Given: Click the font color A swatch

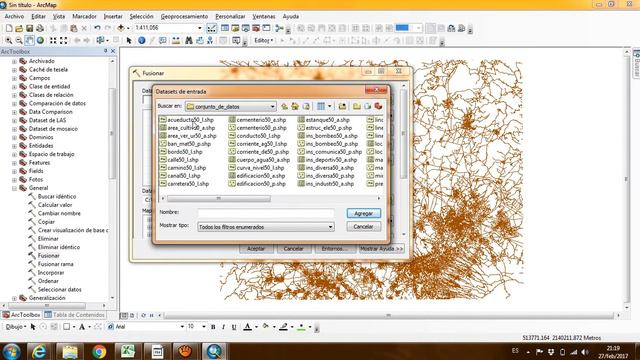Looking at the screenshot, I should 247,327.
